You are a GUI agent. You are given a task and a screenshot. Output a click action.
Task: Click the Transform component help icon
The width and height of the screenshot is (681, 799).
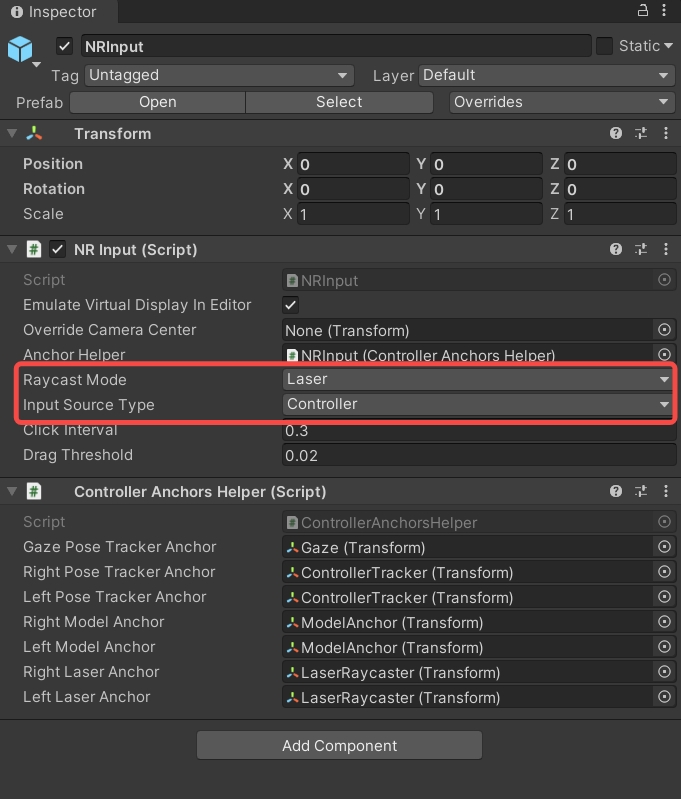(x=617, y=134)
